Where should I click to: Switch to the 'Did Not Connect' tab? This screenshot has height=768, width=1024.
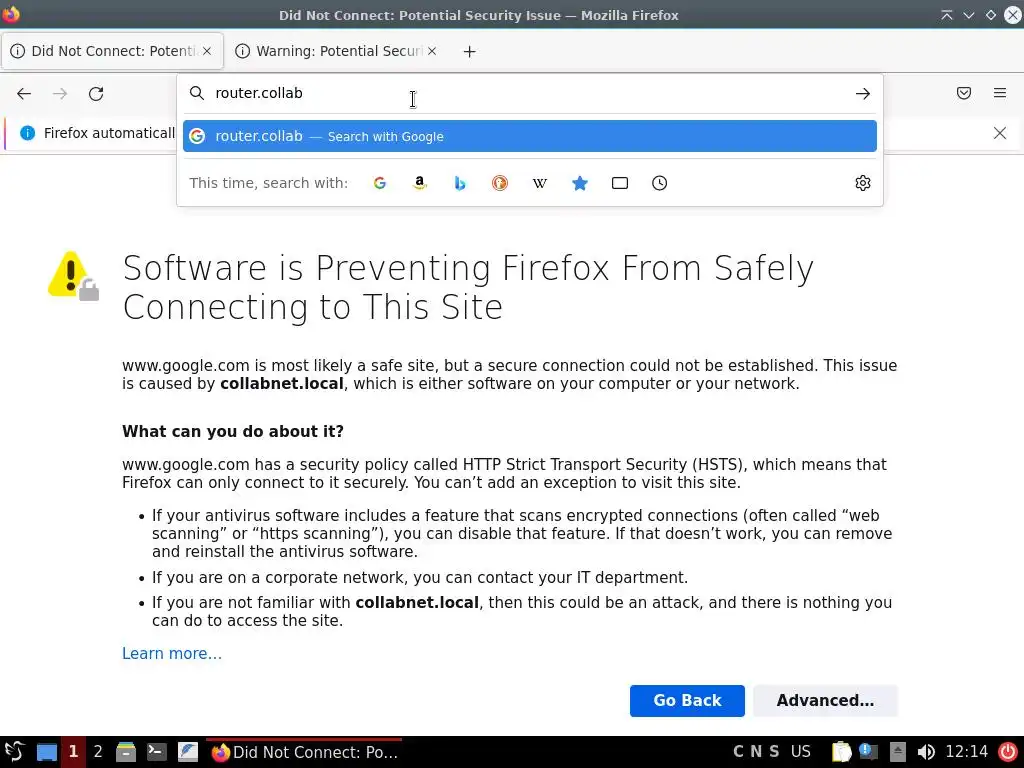click(112, 51)
